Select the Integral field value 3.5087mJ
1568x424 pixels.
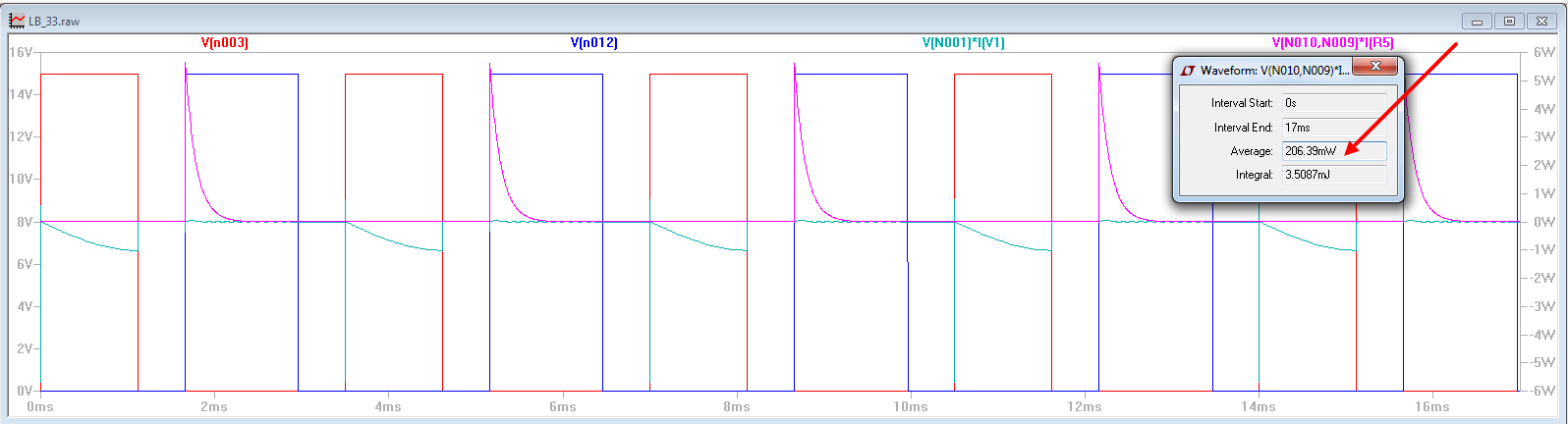(1334, 175)
